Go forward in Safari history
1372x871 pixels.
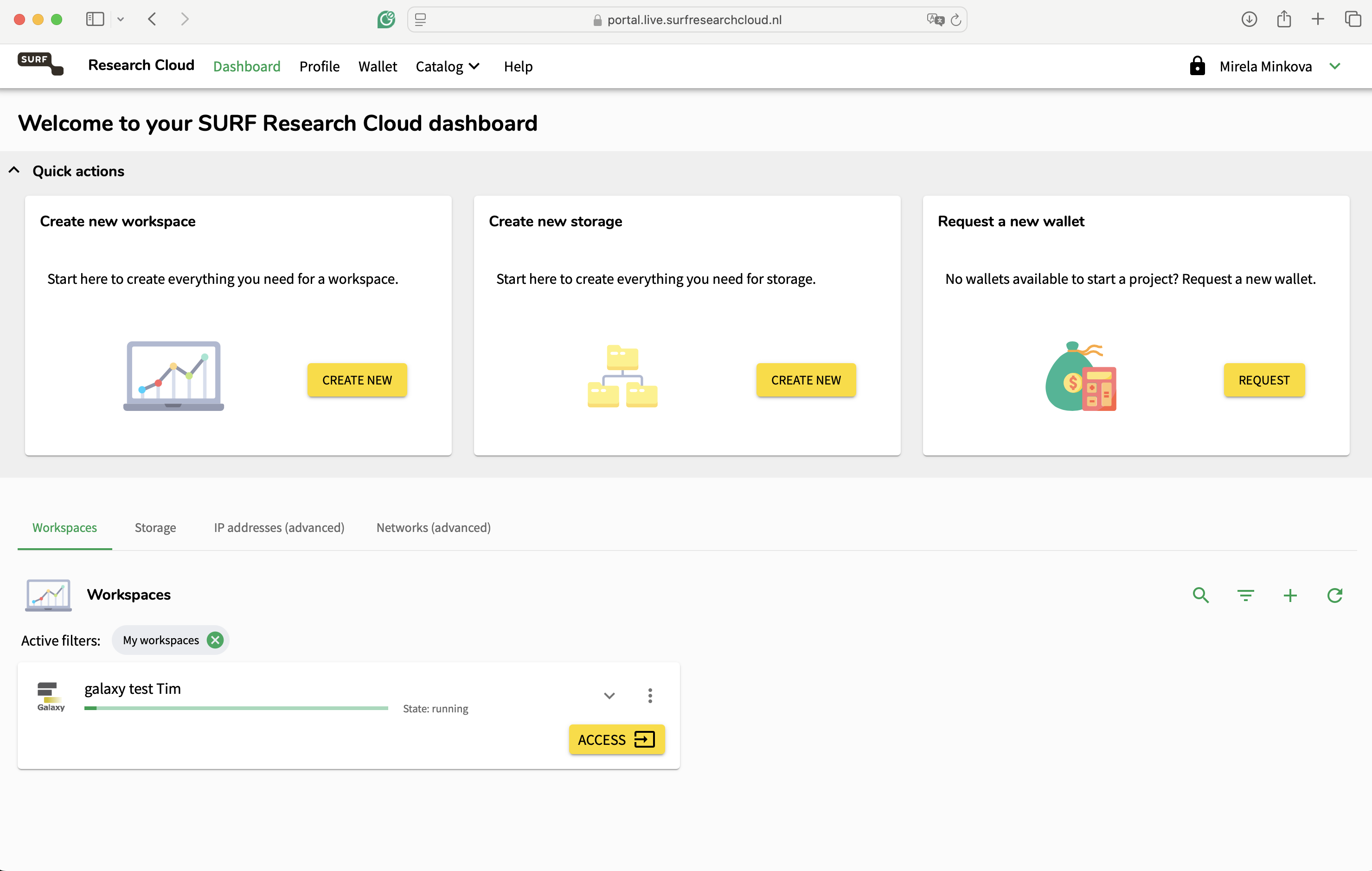click(x=185, y=19)
